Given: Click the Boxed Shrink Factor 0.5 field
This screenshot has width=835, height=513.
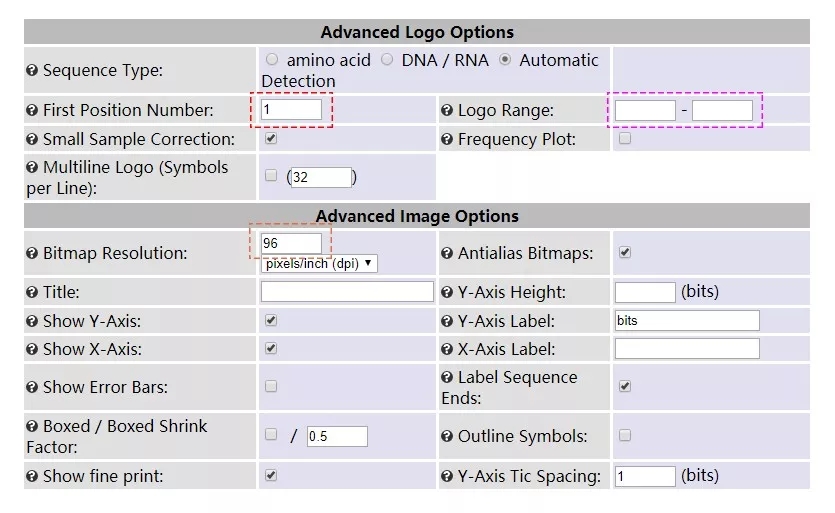Looking at the screenshot, I should (x=337, y=436).
